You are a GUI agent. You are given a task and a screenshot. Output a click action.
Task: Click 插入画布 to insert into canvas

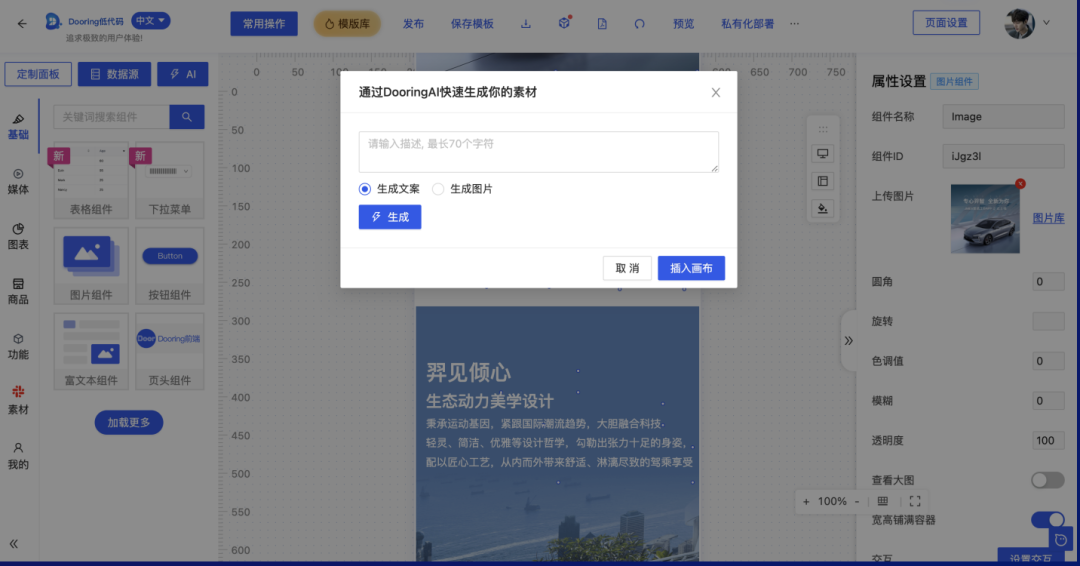691,268
